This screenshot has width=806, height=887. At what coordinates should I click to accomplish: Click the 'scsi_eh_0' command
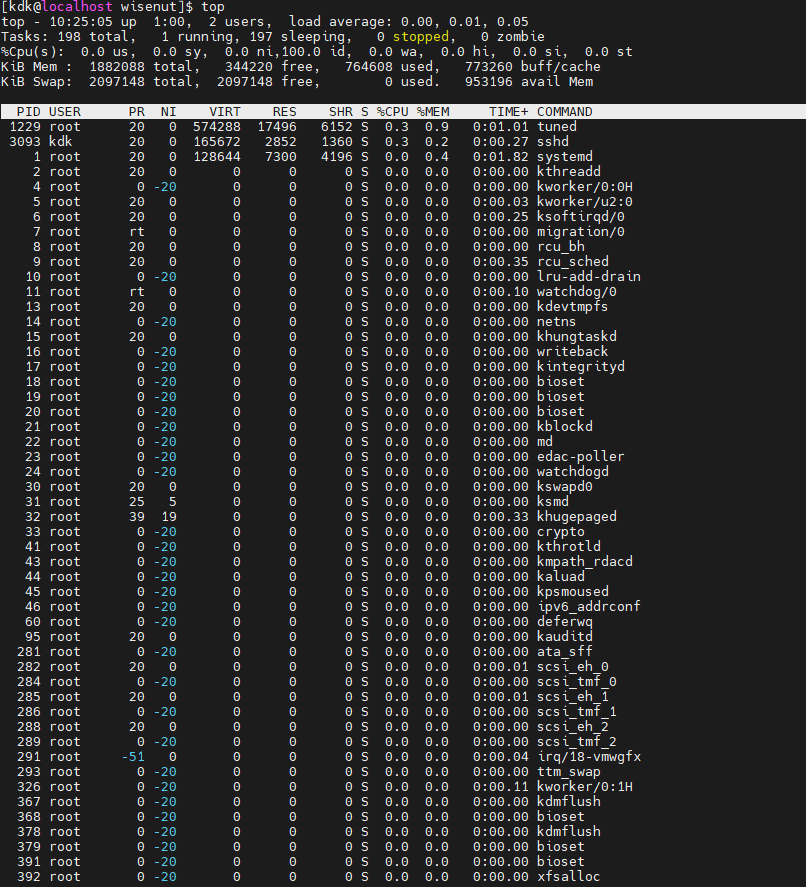tap(573, 666)
